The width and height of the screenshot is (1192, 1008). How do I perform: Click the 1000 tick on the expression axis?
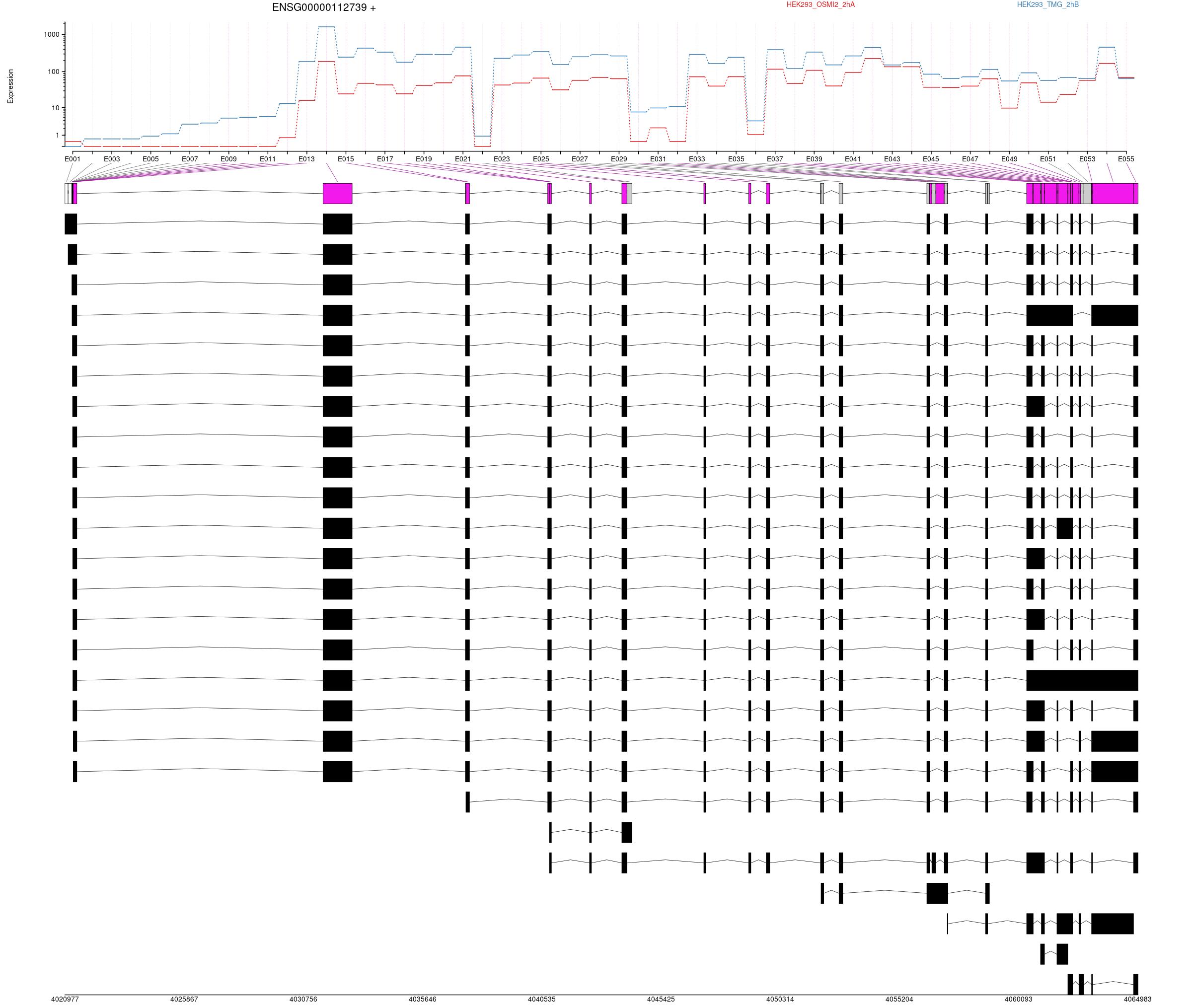tap(52, 34)
